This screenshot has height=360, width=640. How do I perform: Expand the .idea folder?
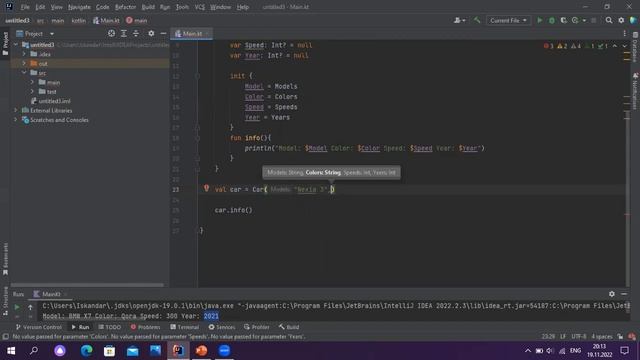(24, 54)
